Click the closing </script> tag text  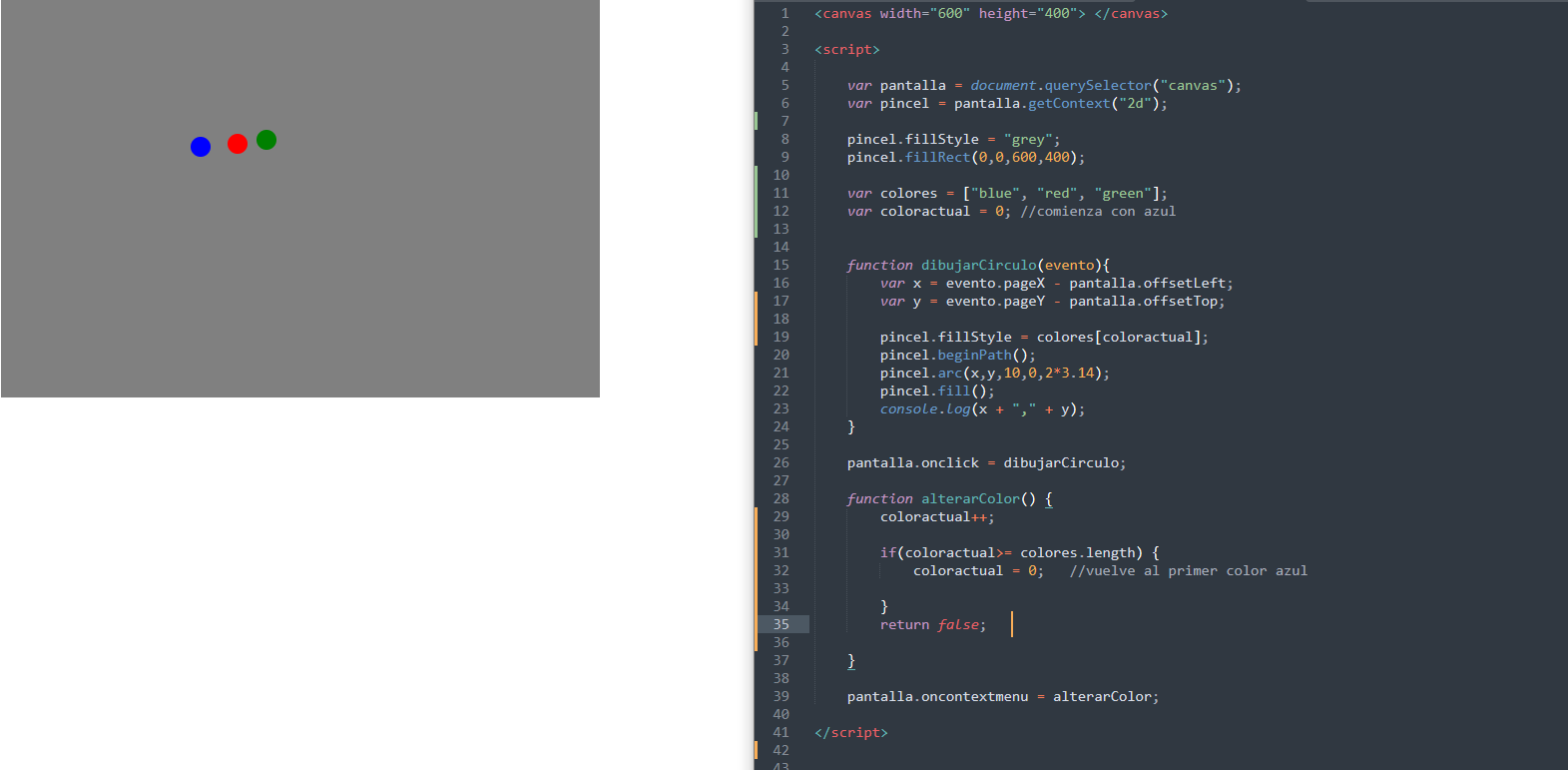[x=851, y=733]
